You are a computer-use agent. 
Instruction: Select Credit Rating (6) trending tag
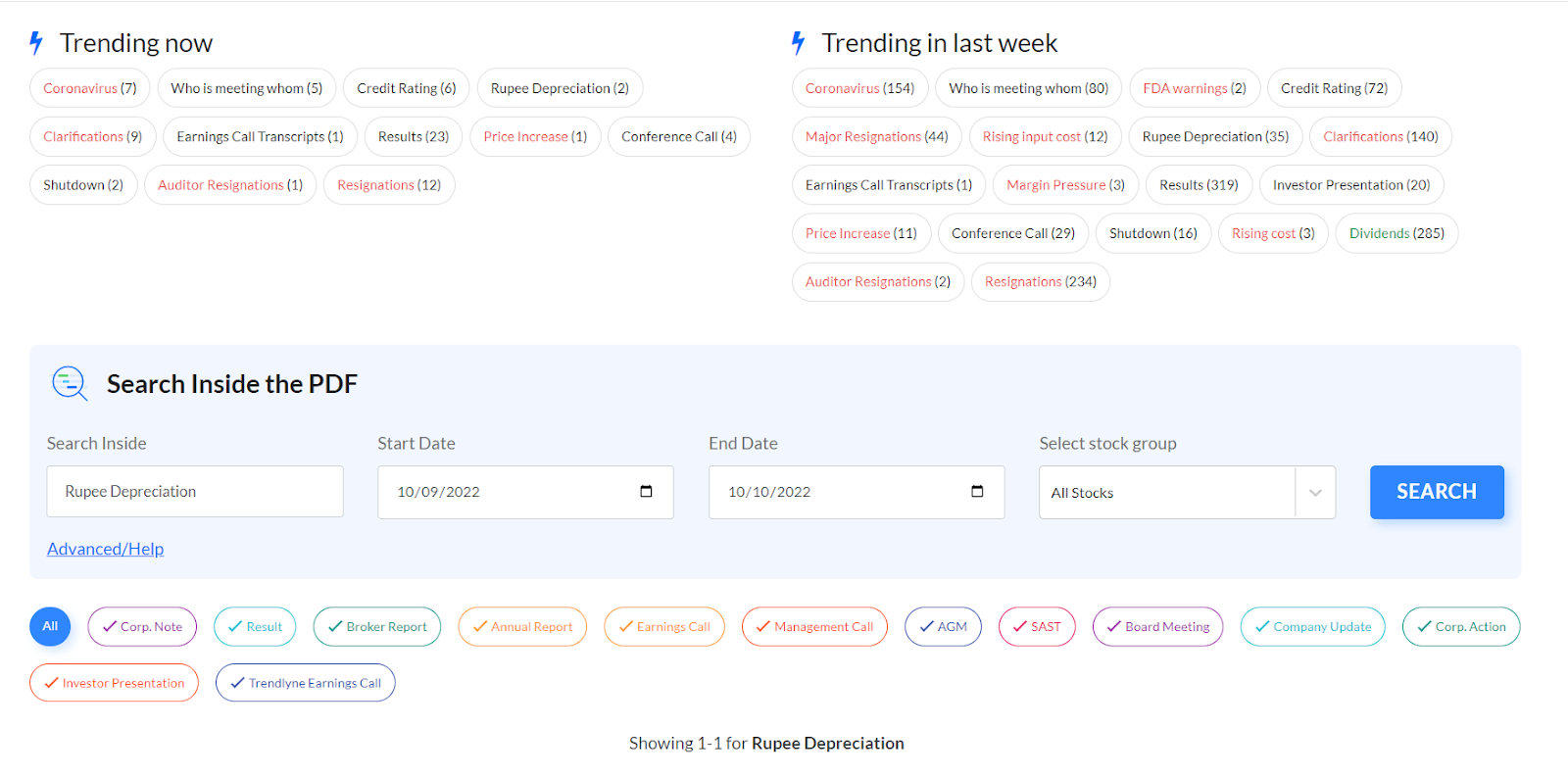[407, 88]
